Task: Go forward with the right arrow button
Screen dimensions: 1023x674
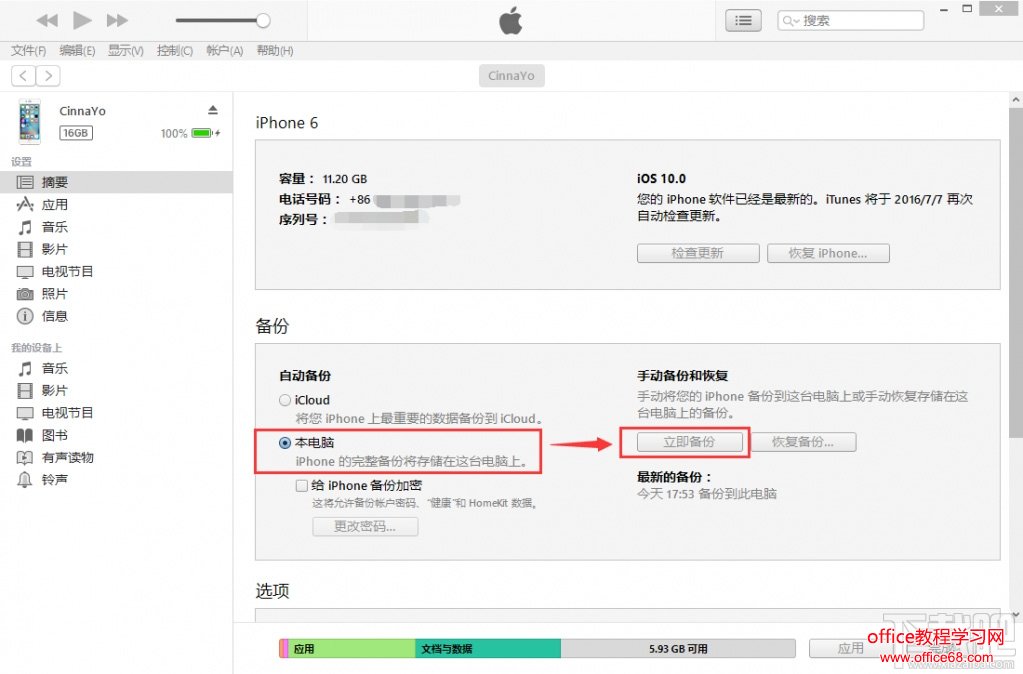Action: point(48,76)
